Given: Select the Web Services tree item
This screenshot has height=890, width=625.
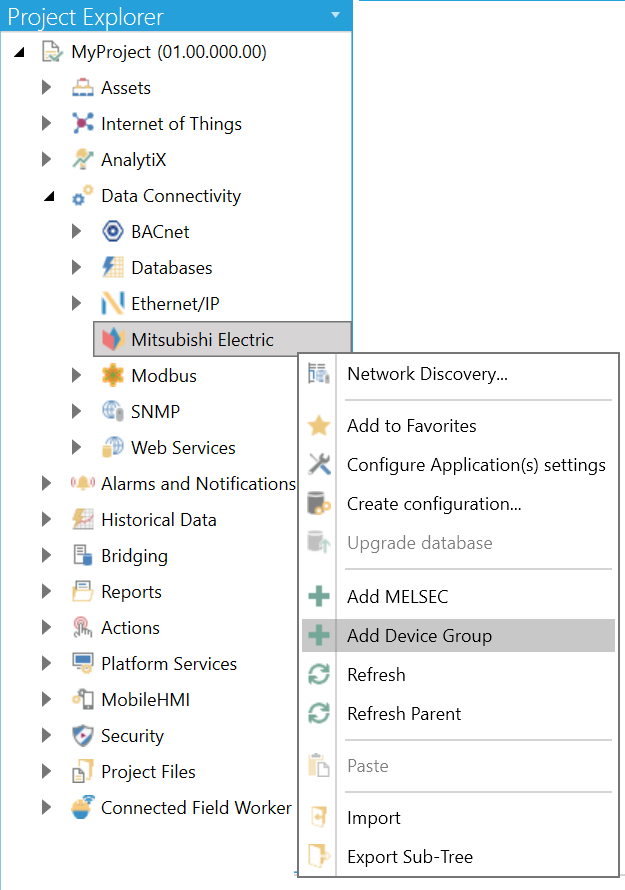Looking at the screenshot, I should (x=183, y=448).
